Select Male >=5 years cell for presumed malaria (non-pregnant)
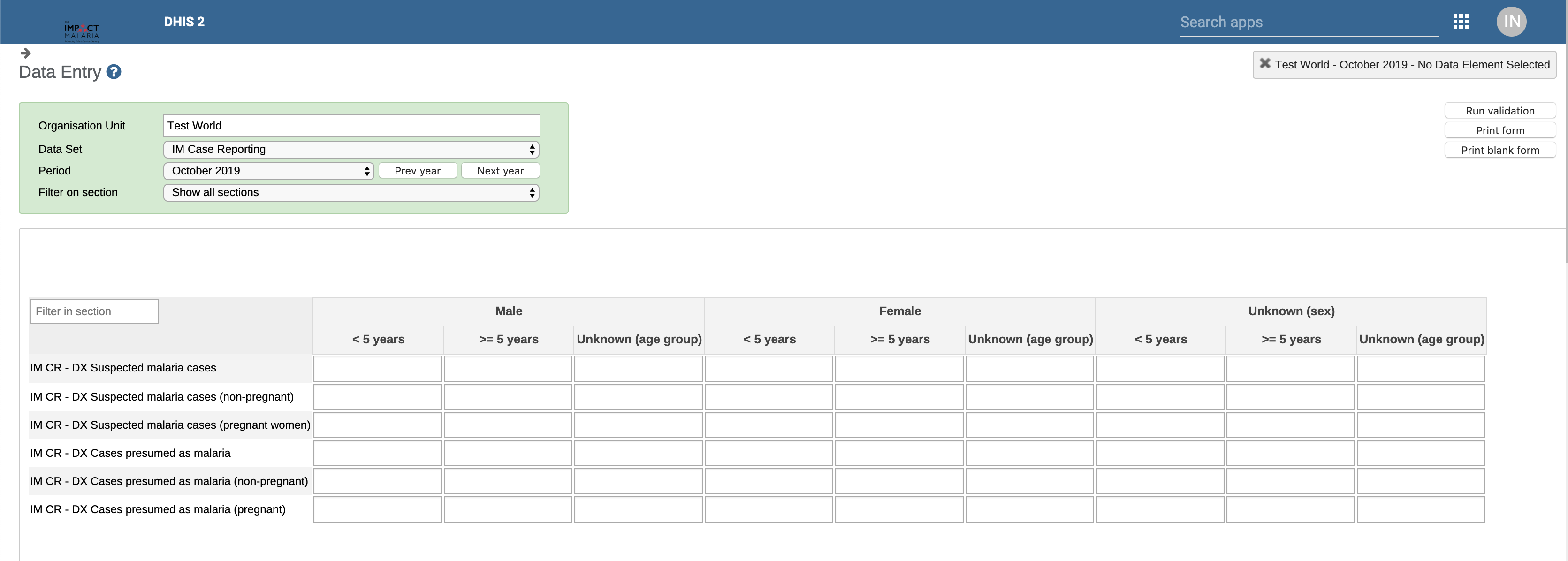 pyautogui.click(x=508, y=481)
